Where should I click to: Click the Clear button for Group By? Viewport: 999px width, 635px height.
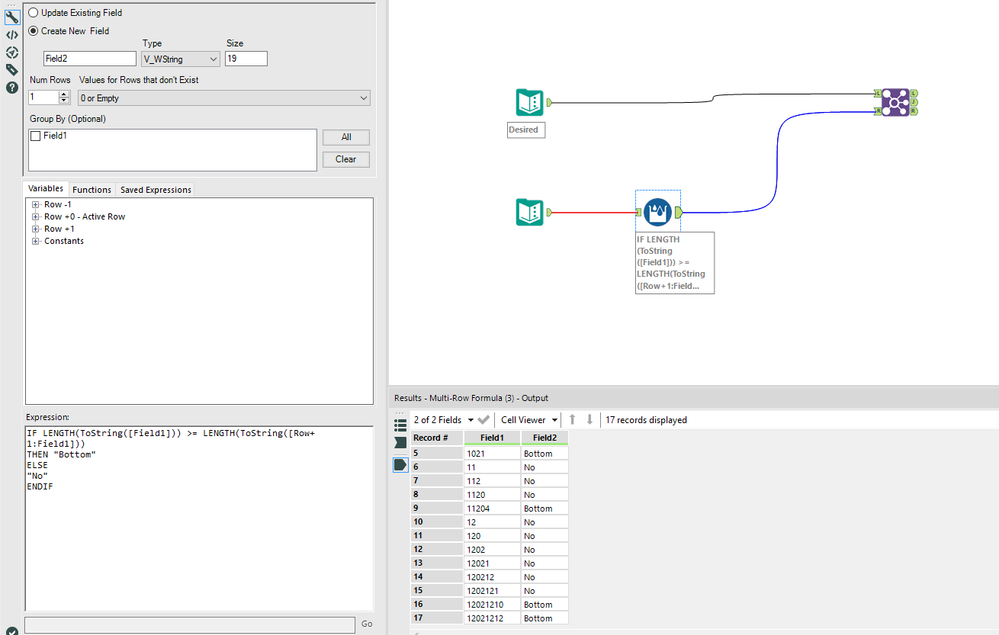pos(346,159)
